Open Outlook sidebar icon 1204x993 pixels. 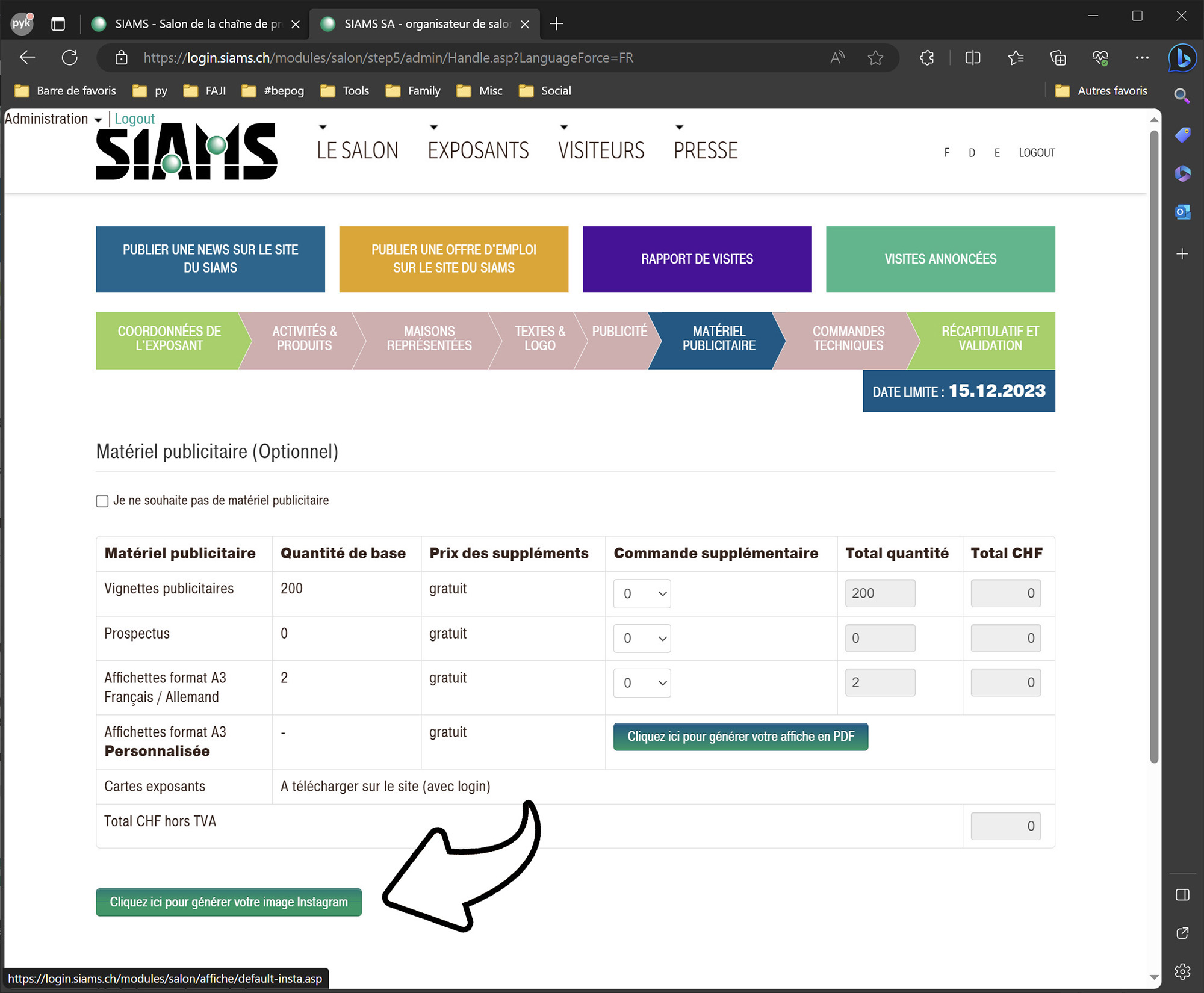pos(1182,212)
